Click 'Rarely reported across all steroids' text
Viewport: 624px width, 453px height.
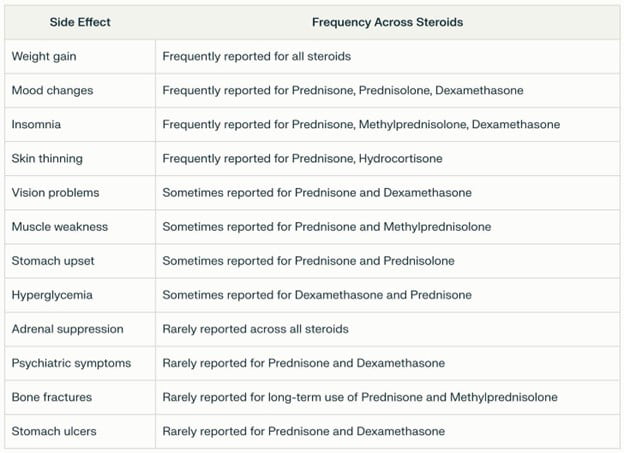click(x=255, y=329)
